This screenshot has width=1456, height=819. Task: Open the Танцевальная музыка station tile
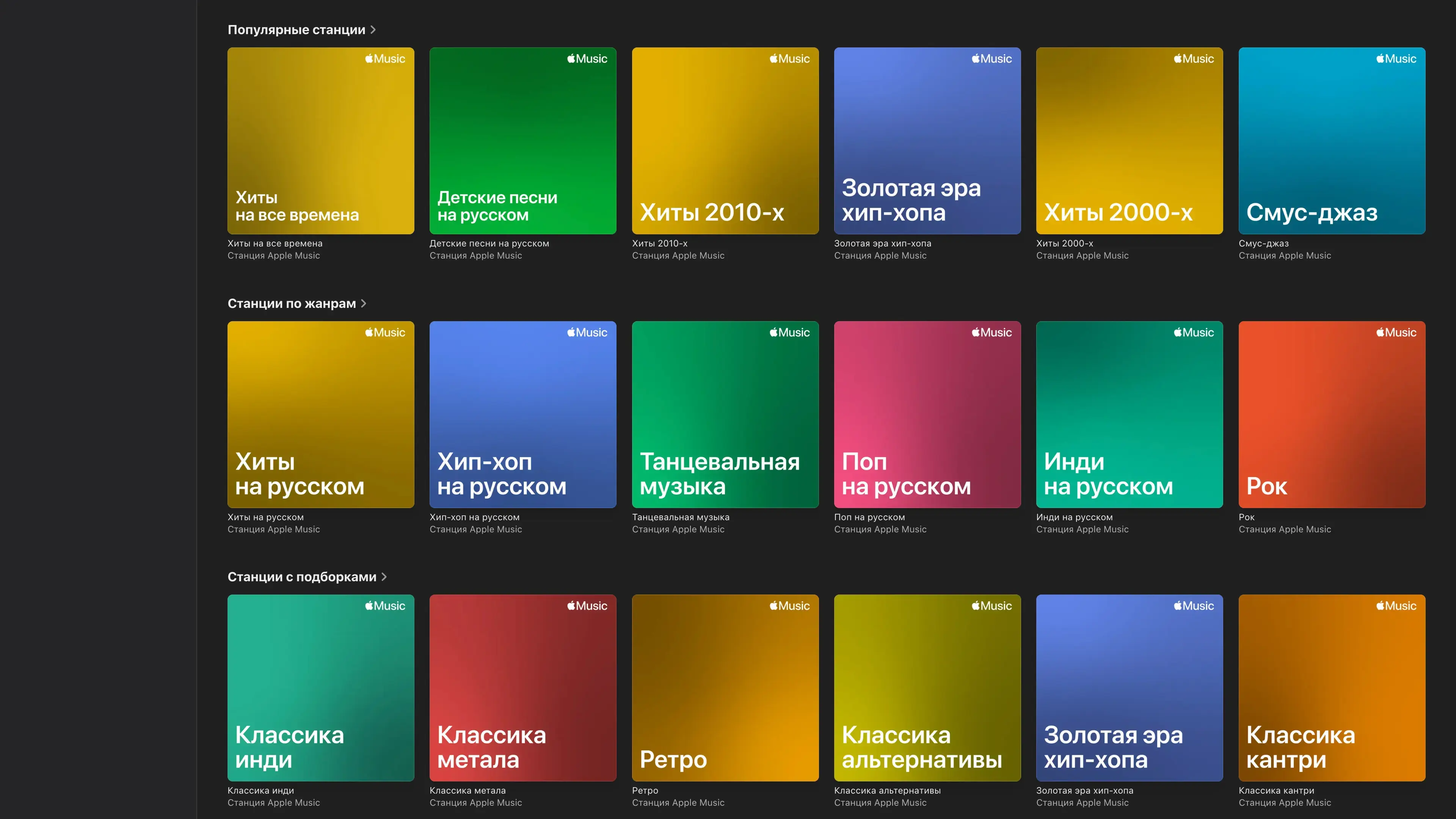[725, 414]
